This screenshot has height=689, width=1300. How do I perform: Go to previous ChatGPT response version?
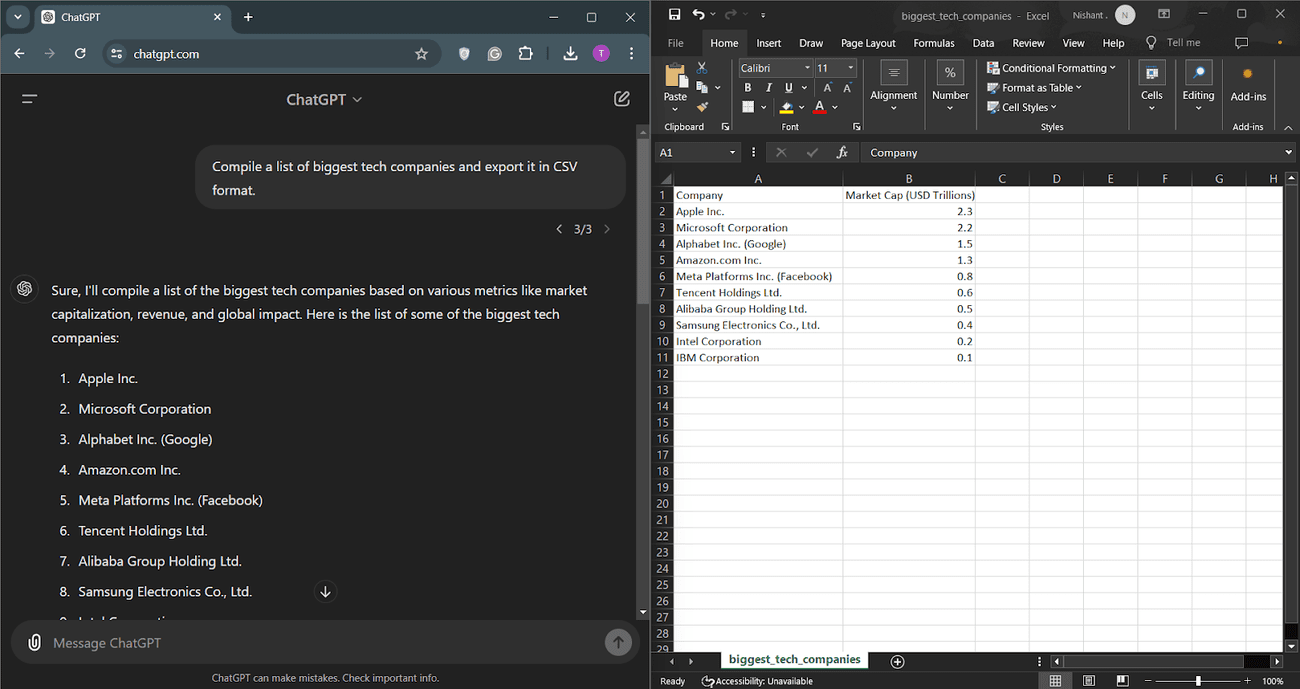[x=559, y=229]
